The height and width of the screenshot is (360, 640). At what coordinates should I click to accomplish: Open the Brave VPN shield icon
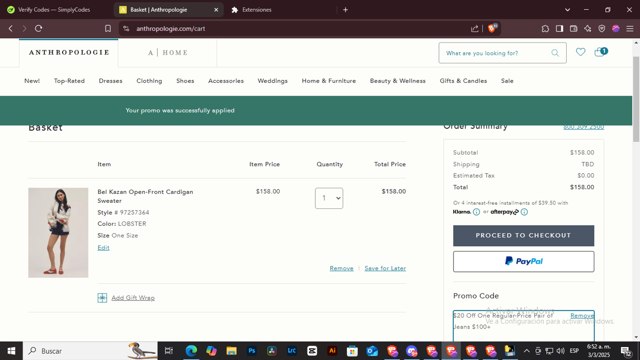point(602,29)
